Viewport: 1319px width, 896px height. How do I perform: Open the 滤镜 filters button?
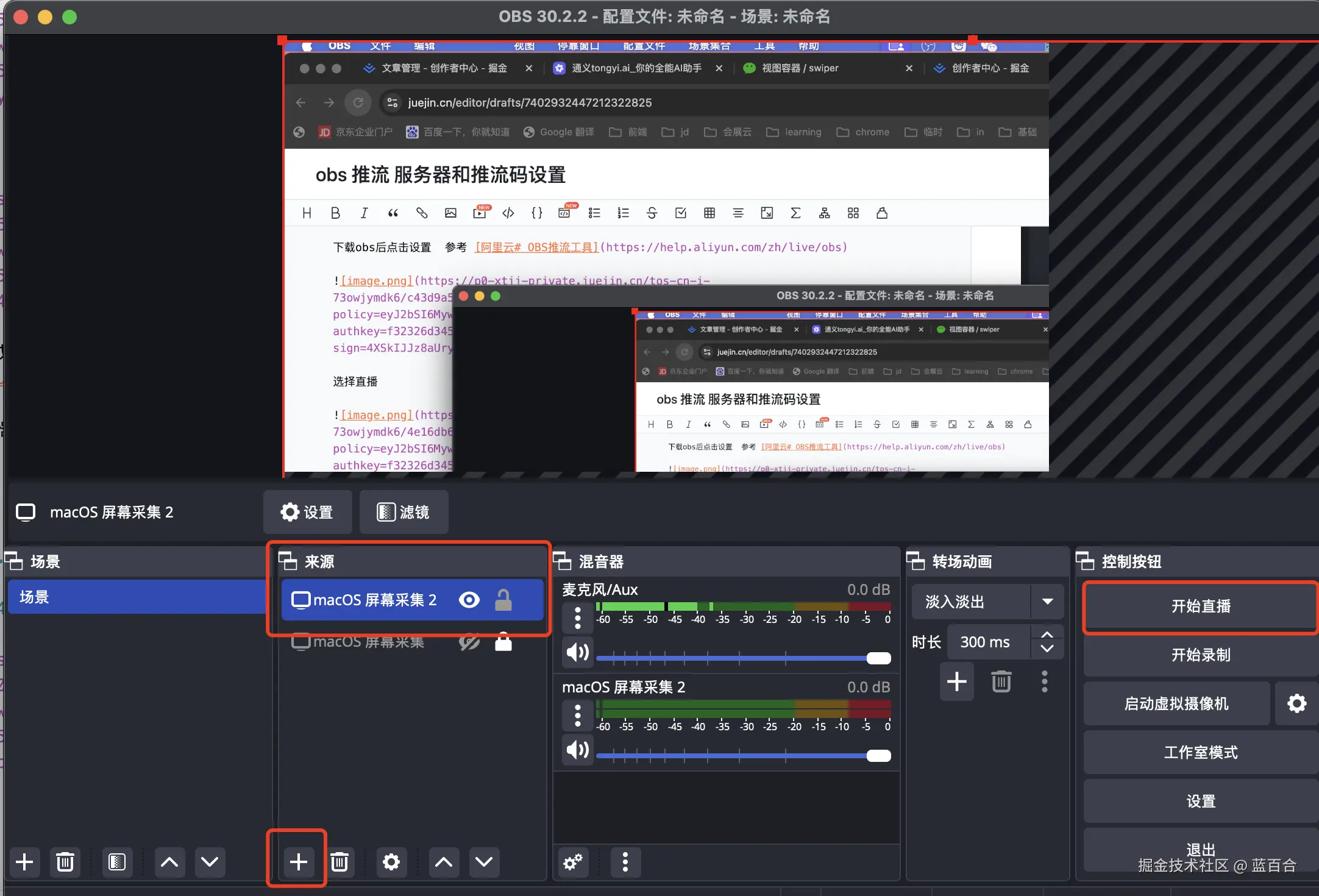404,512
